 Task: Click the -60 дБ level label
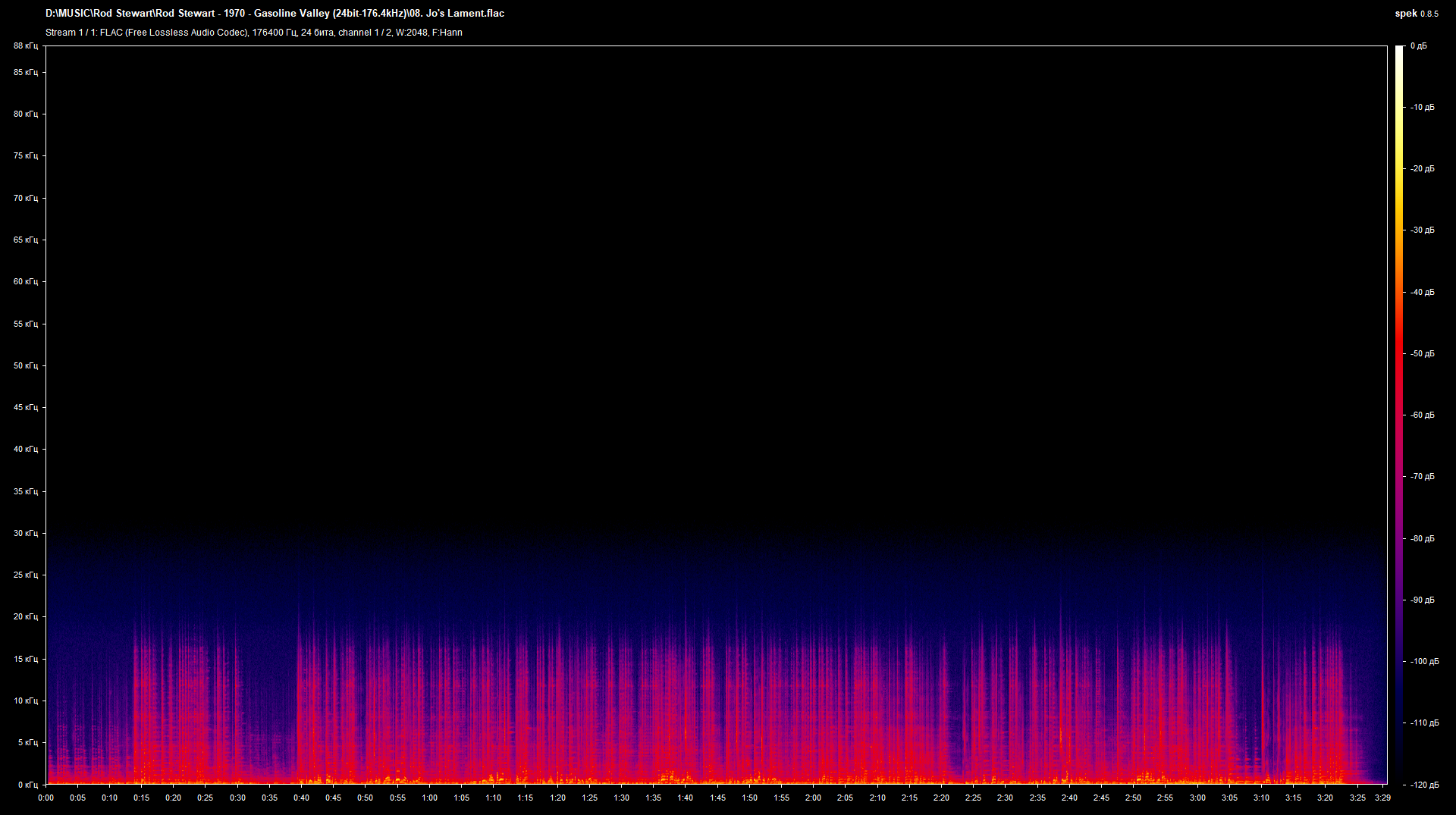[1423, 415]
